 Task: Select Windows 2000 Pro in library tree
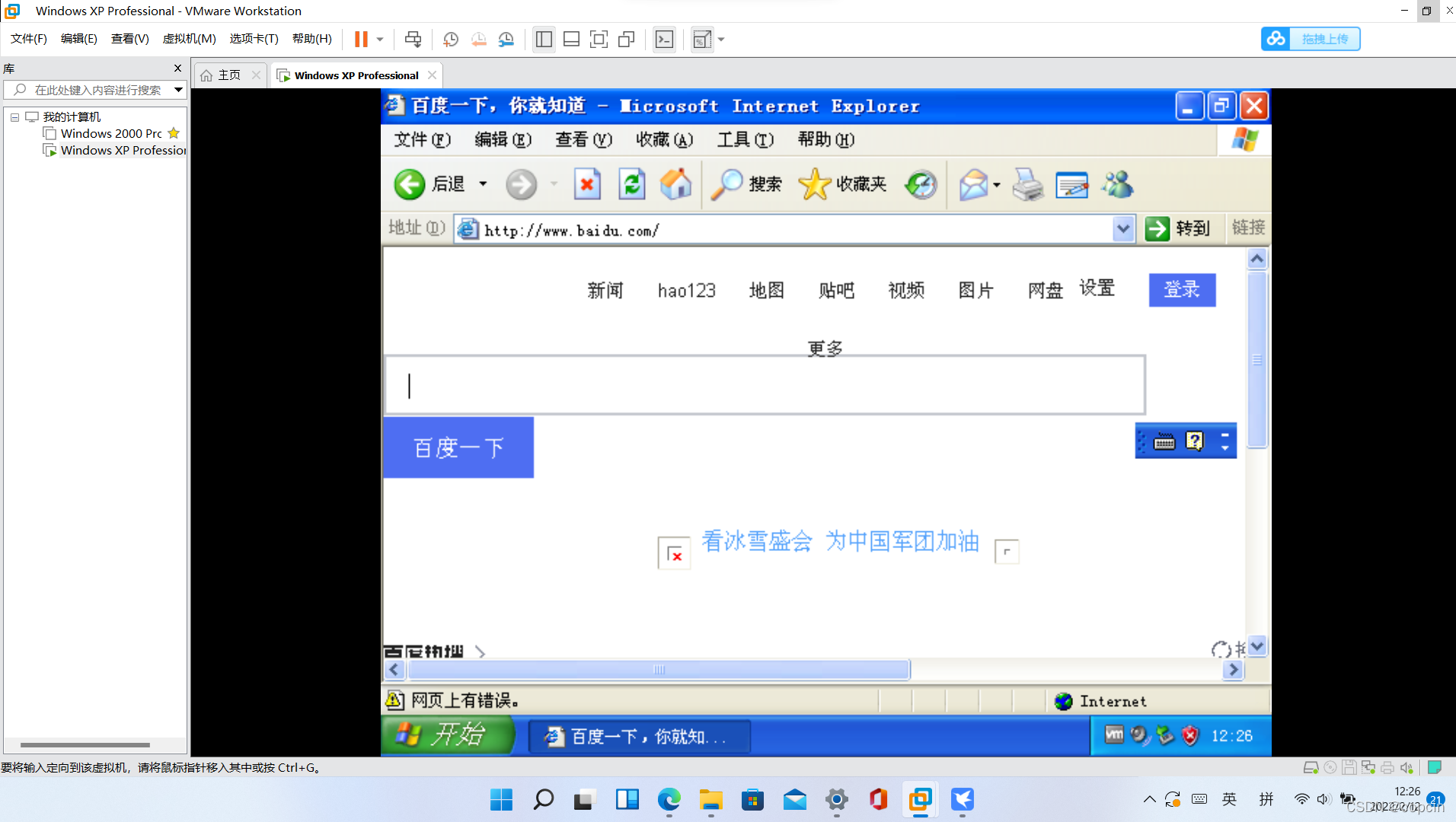(111, 133)
